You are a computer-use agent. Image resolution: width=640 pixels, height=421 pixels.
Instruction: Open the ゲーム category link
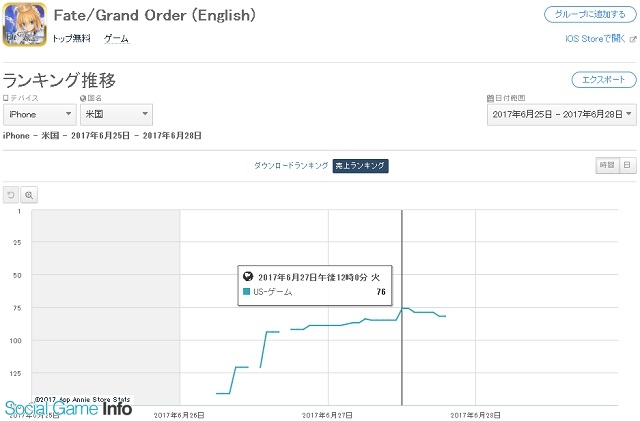coord(116,38)
